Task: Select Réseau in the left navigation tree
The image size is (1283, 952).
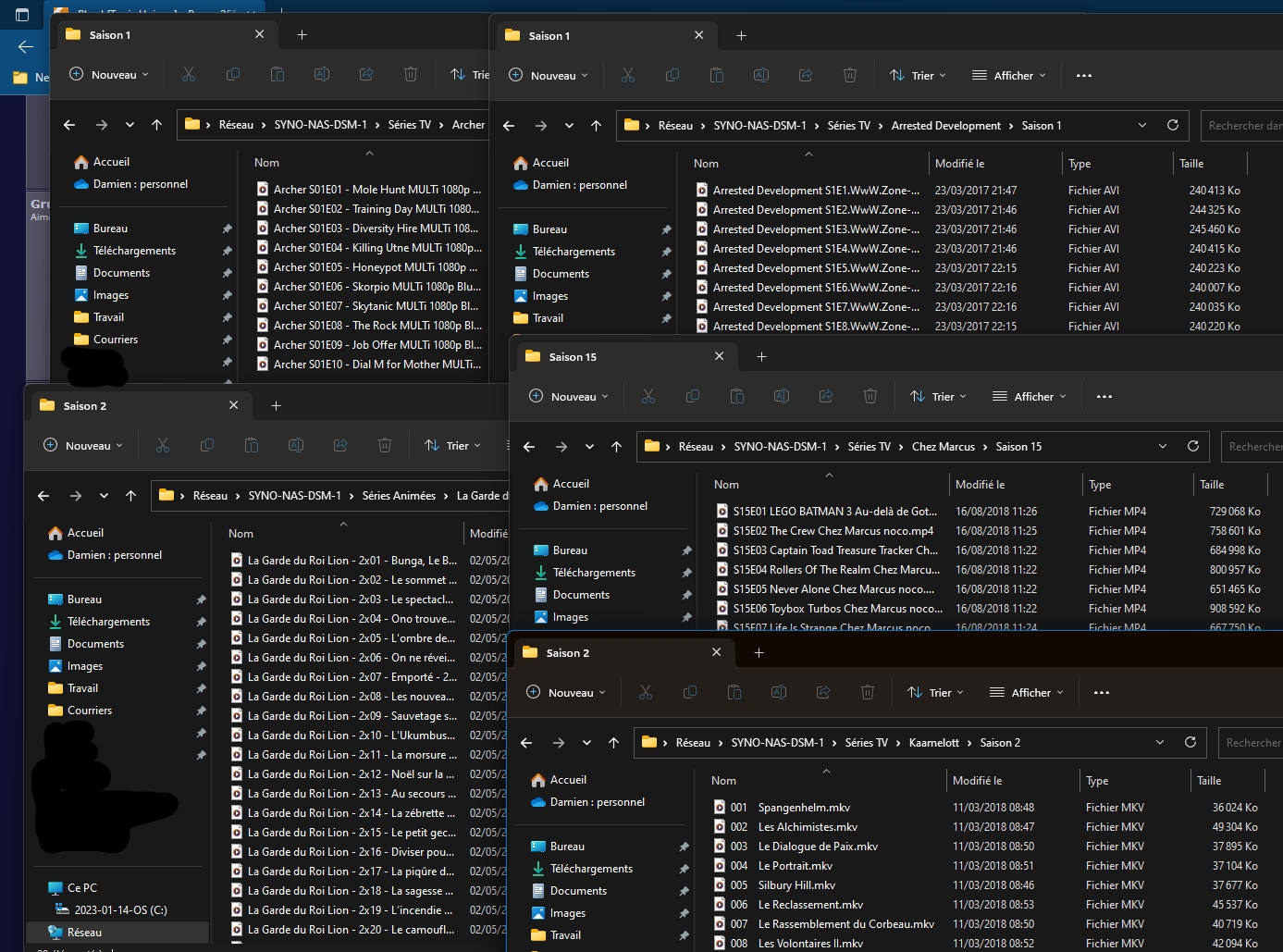Action: (84, 933)
